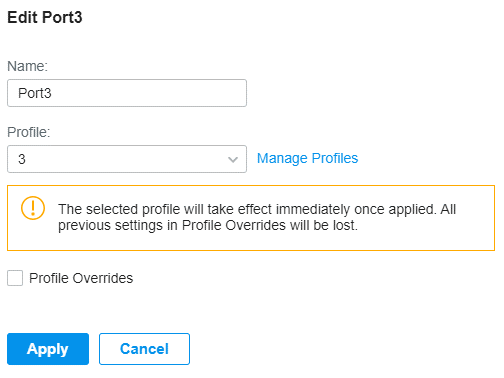This screenshot has width=504, height=378.
Task: Click the right end of the Name text box
Action: (233, 93)
